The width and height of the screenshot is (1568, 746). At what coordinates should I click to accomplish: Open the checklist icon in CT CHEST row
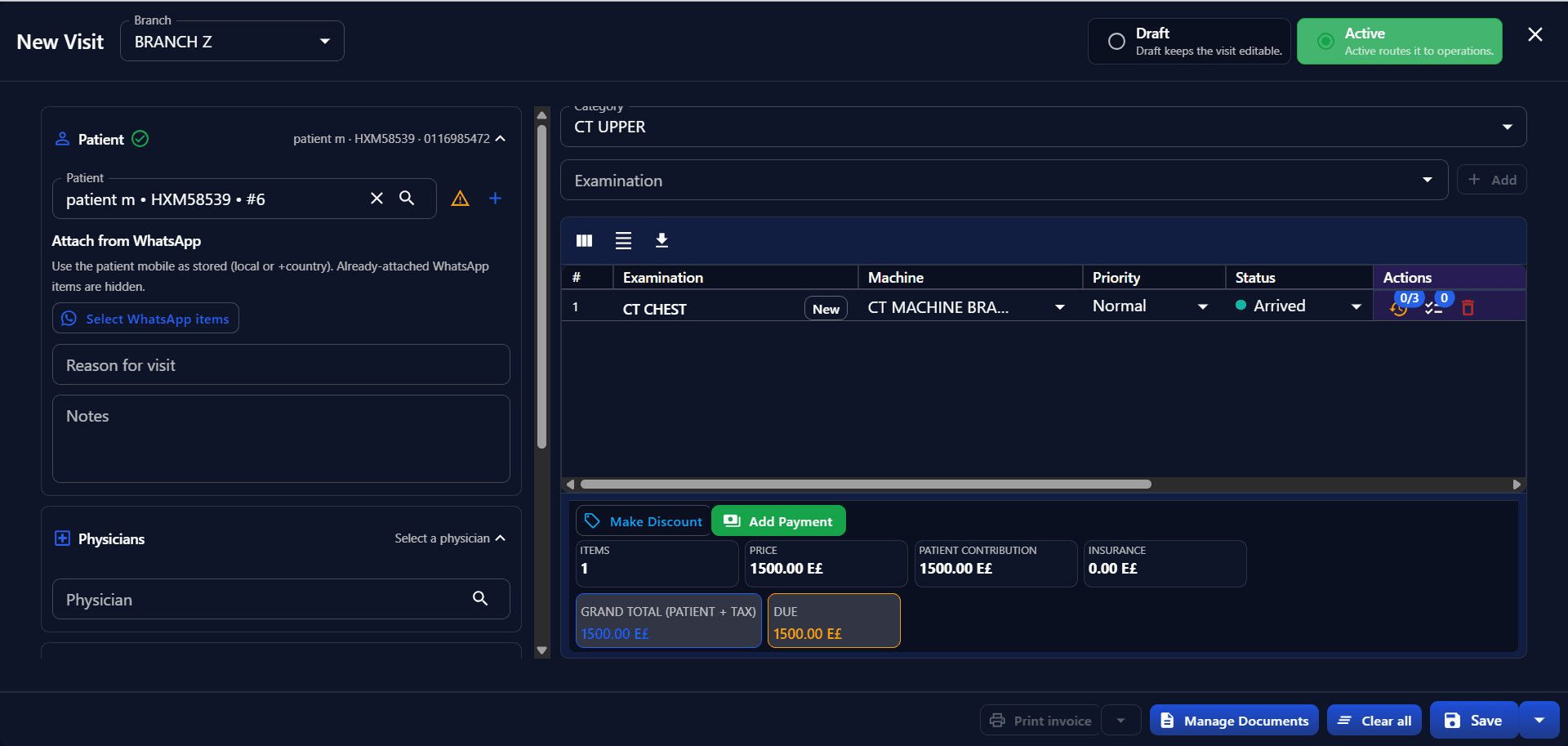point(1433,309)
